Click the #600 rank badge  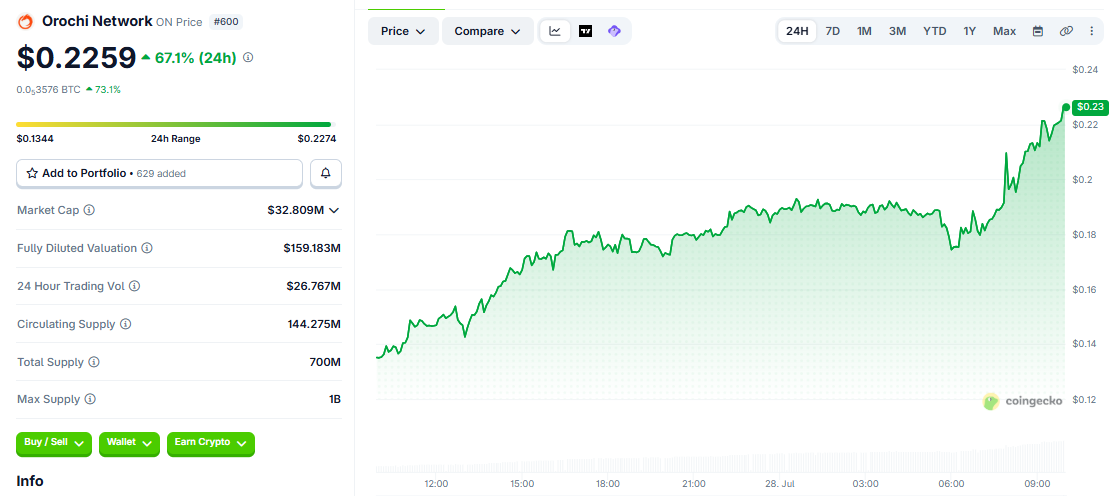[227, 22]
